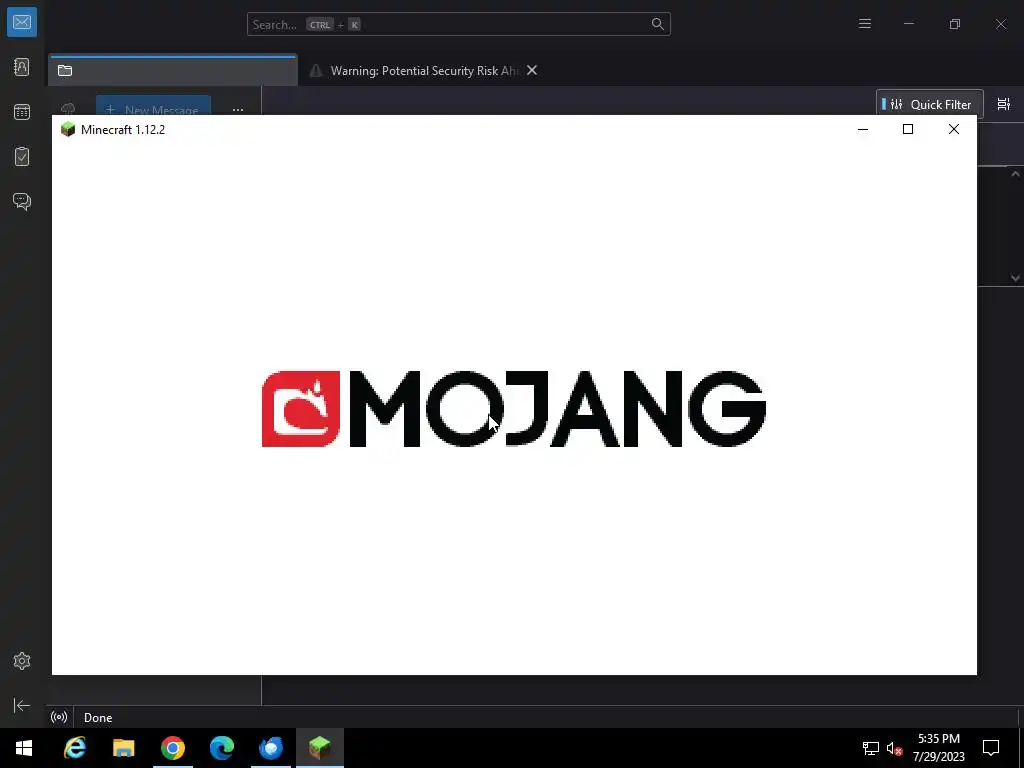The image size is (1024, 768).
Task: Open the taskbar clock and date
Action: pos(938,748)
